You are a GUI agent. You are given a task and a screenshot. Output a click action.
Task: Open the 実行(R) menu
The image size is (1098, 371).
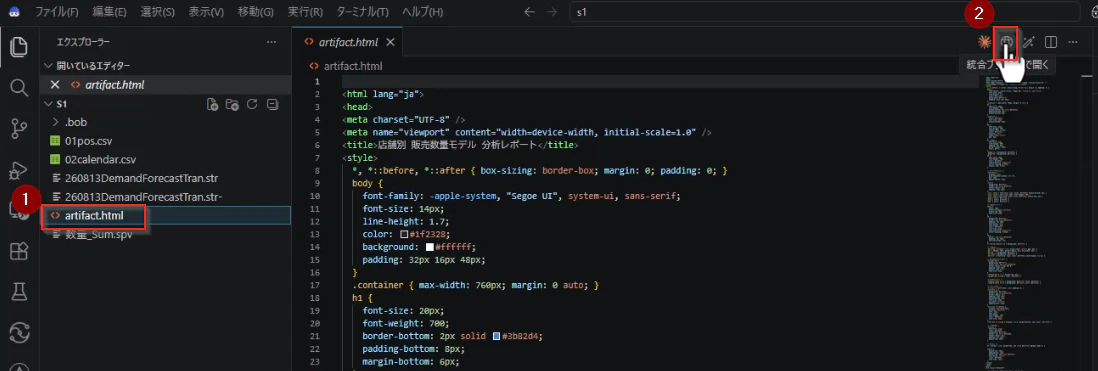click(305, 12)
